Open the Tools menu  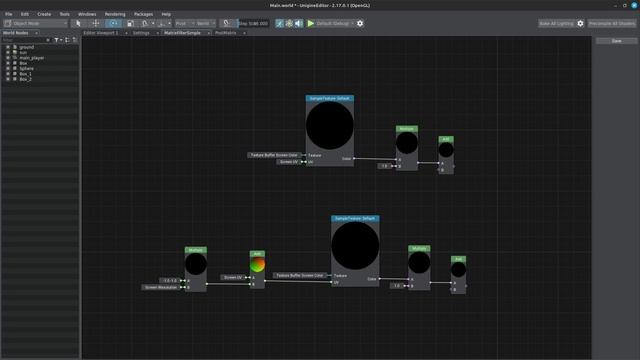64,14
